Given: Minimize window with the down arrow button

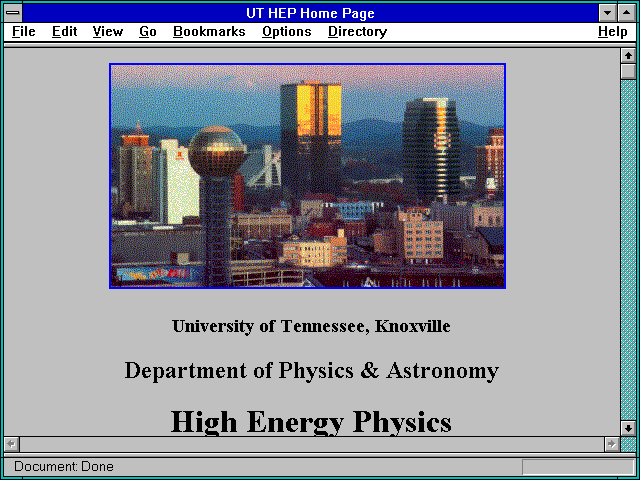Looking at the screenshot, I should tap(607, 13).
